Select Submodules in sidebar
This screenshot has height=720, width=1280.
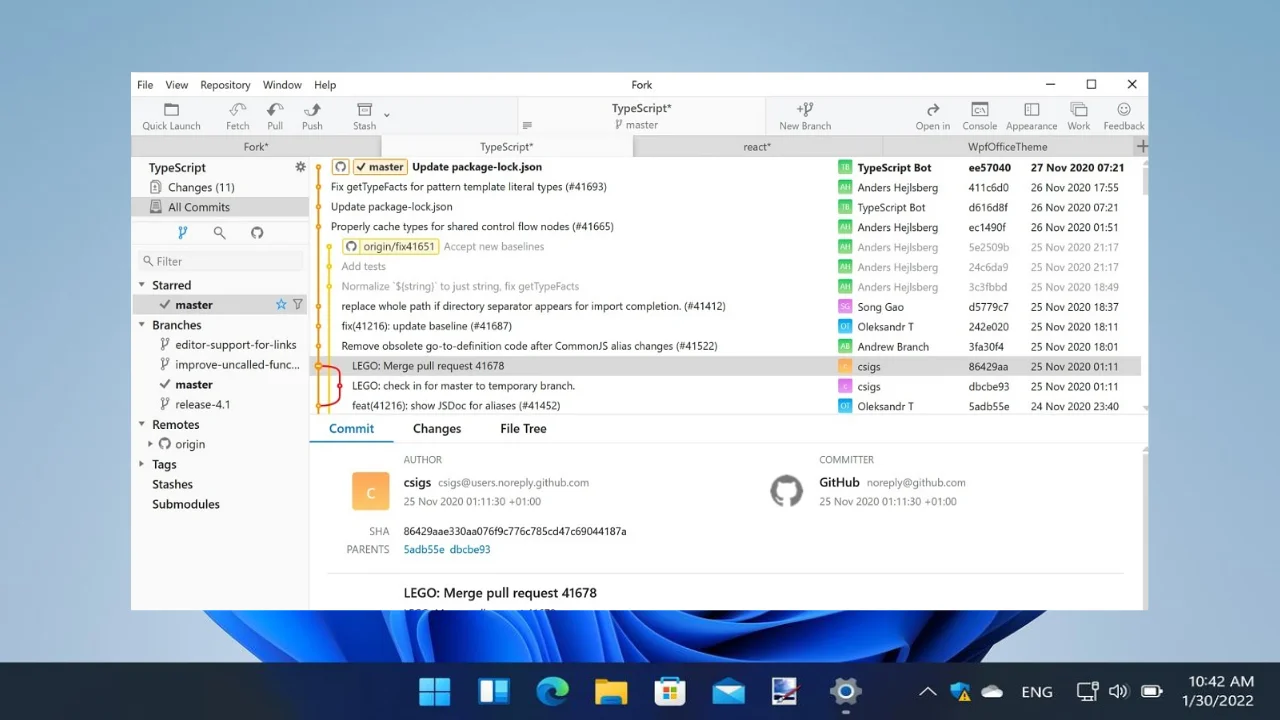(186, 504)
